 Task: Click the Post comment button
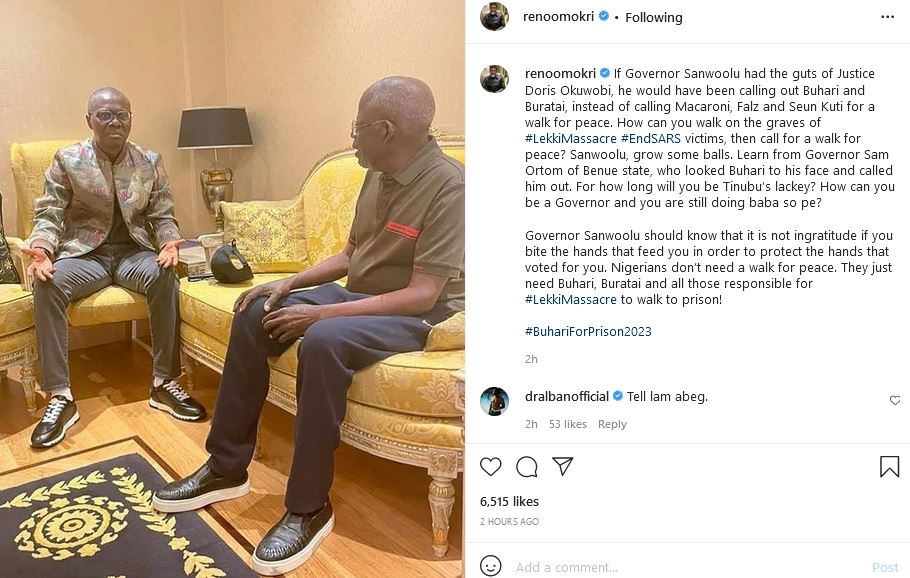pos(885,568)
